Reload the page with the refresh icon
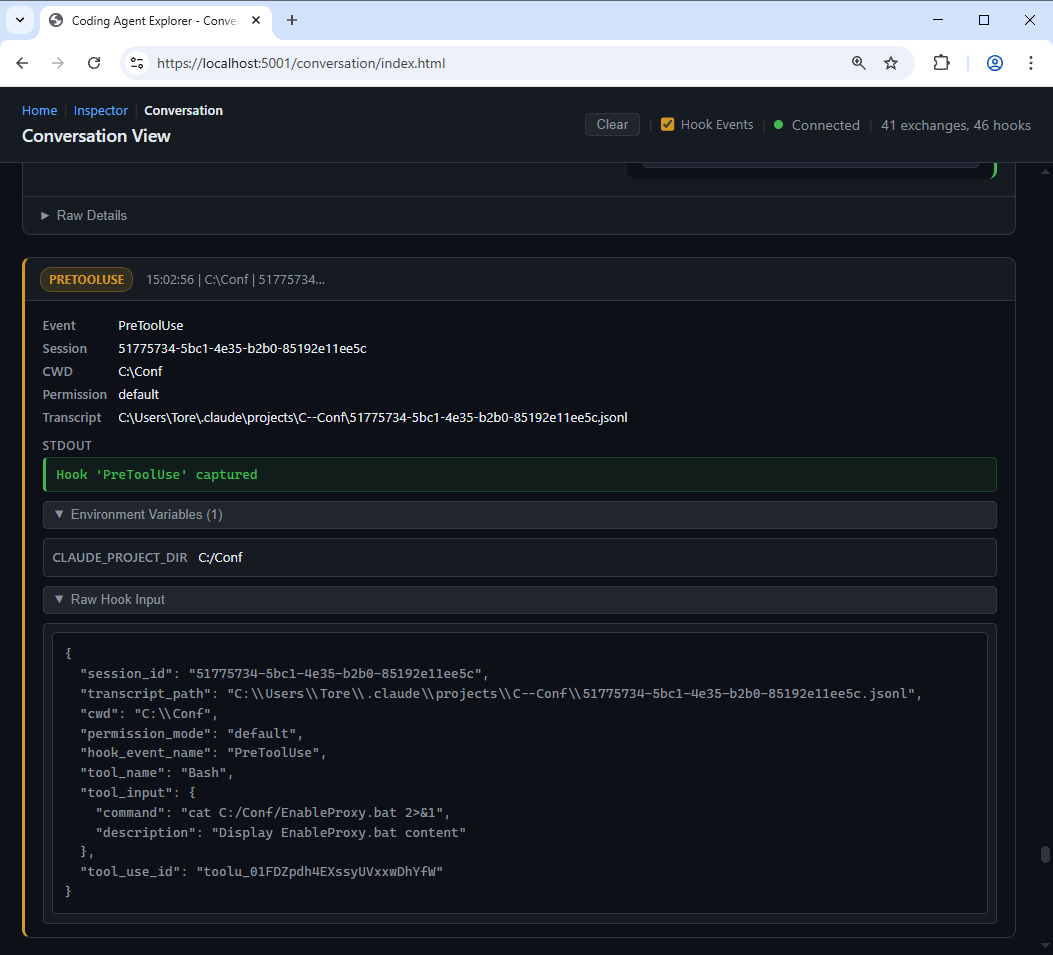 [94, 62]
